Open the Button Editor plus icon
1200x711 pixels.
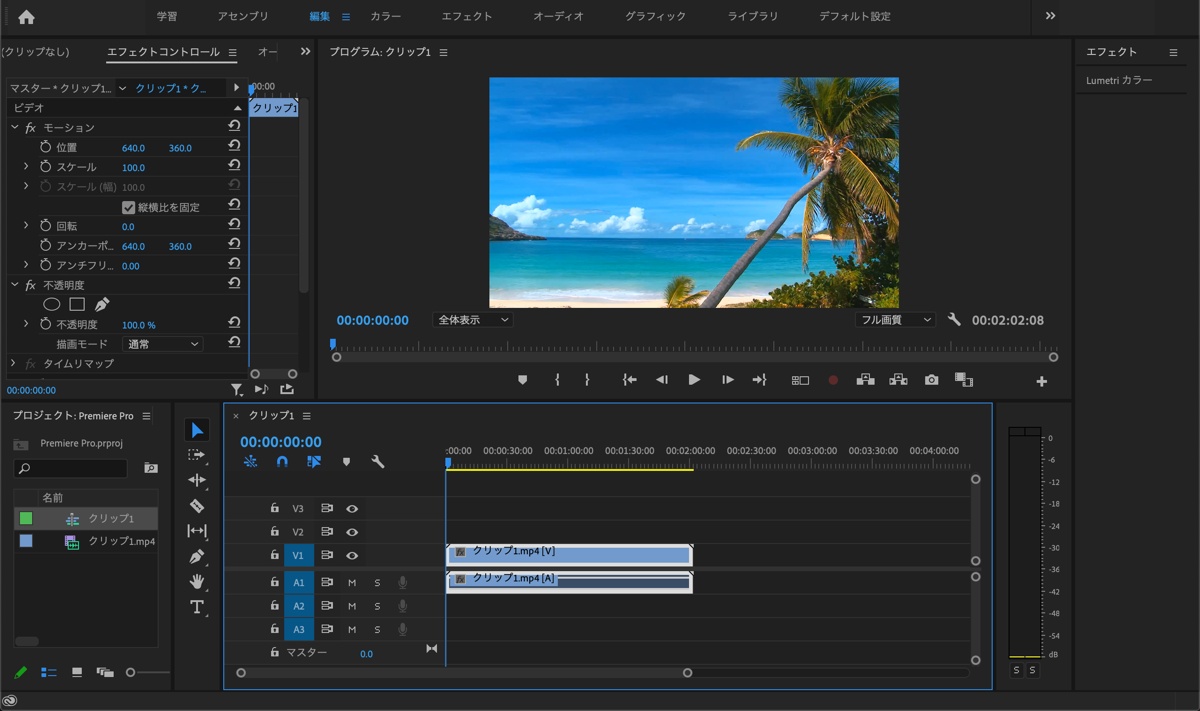click(1041, 381)
